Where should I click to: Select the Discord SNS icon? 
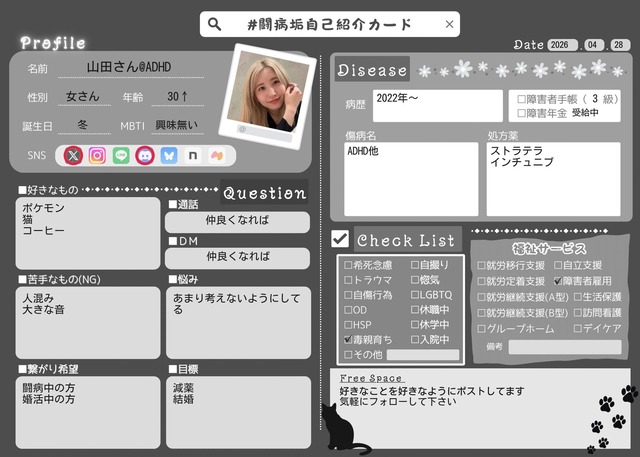click(x=145, y=155)
